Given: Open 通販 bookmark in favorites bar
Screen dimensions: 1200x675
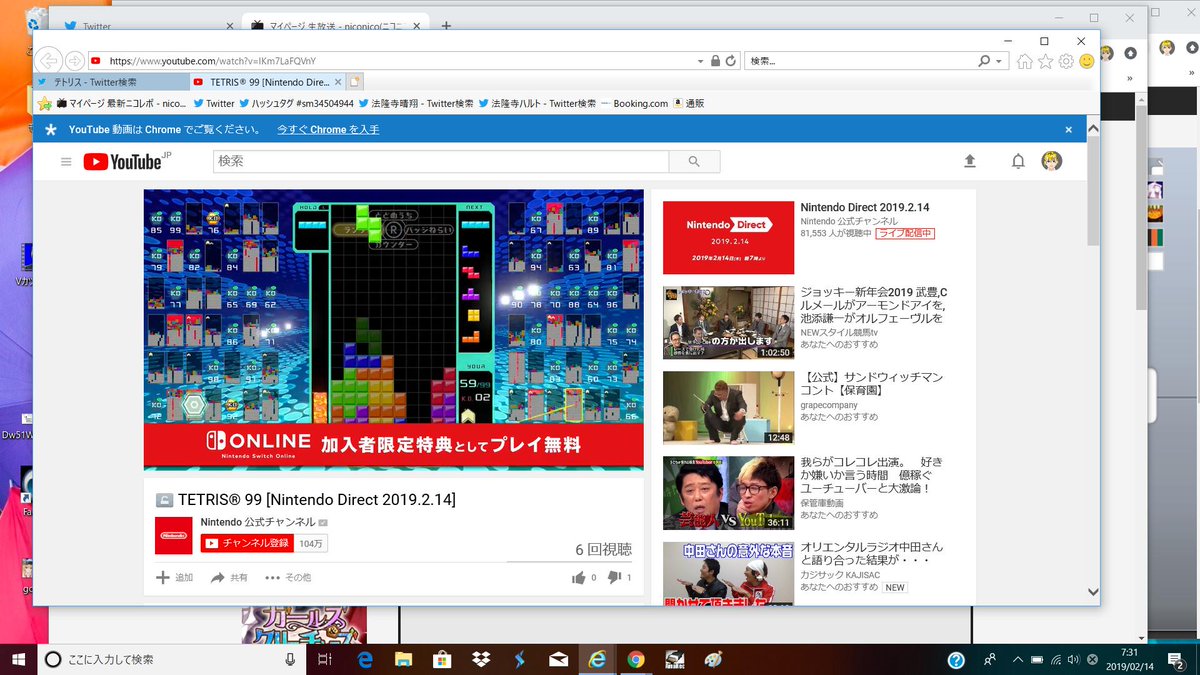Looking at the screenshot, I should point(689,103).
